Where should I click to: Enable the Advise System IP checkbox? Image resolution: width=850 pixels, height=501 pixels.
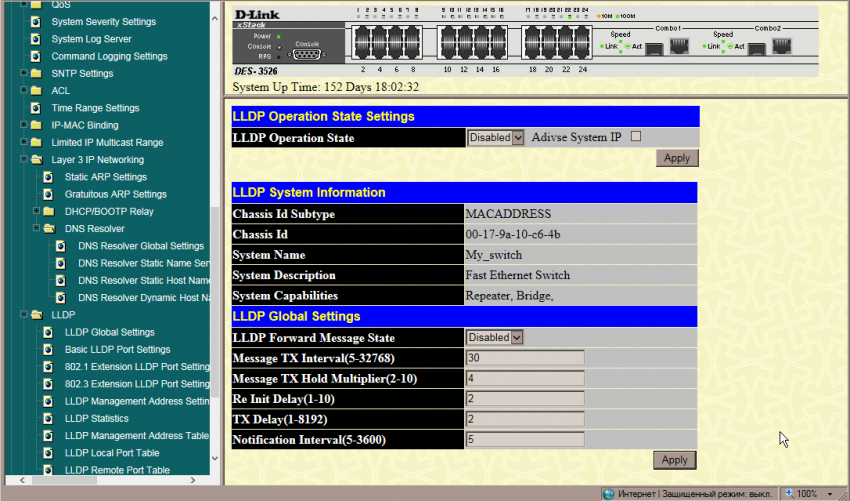point(635,137)
